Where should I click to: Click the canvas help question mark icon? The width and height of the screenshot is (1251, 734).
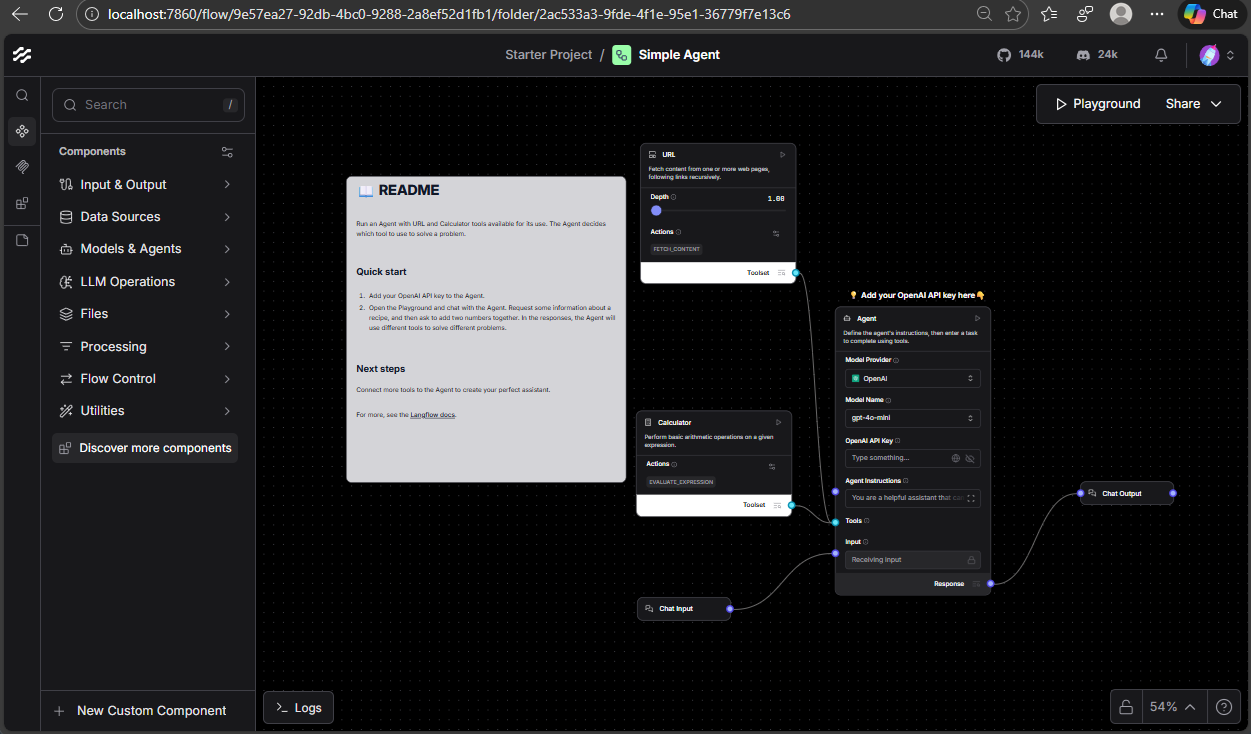pyautogui.click(x=1224, y=706)
